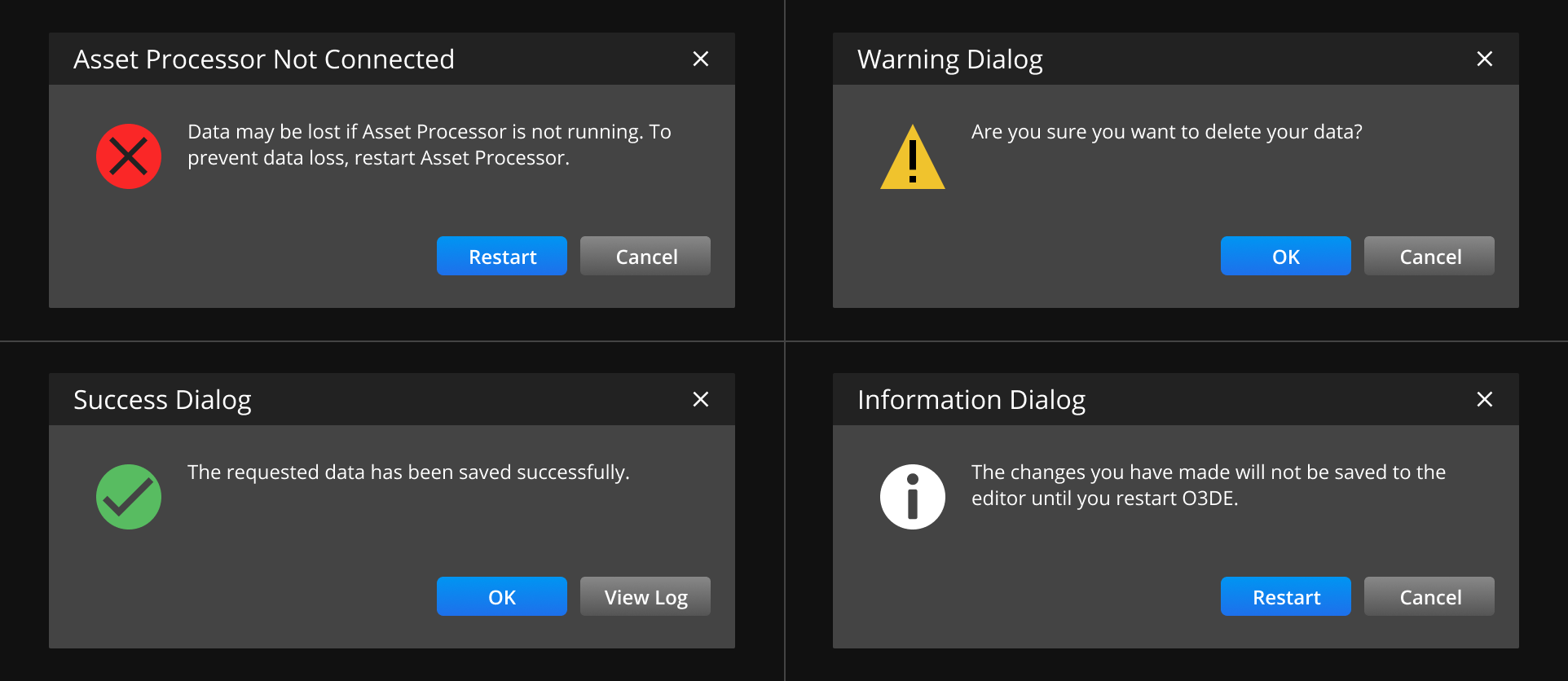This screenshot has width=1568, height=681.
Task: Click the saved successfully message text
Action: tap(408, 472)
